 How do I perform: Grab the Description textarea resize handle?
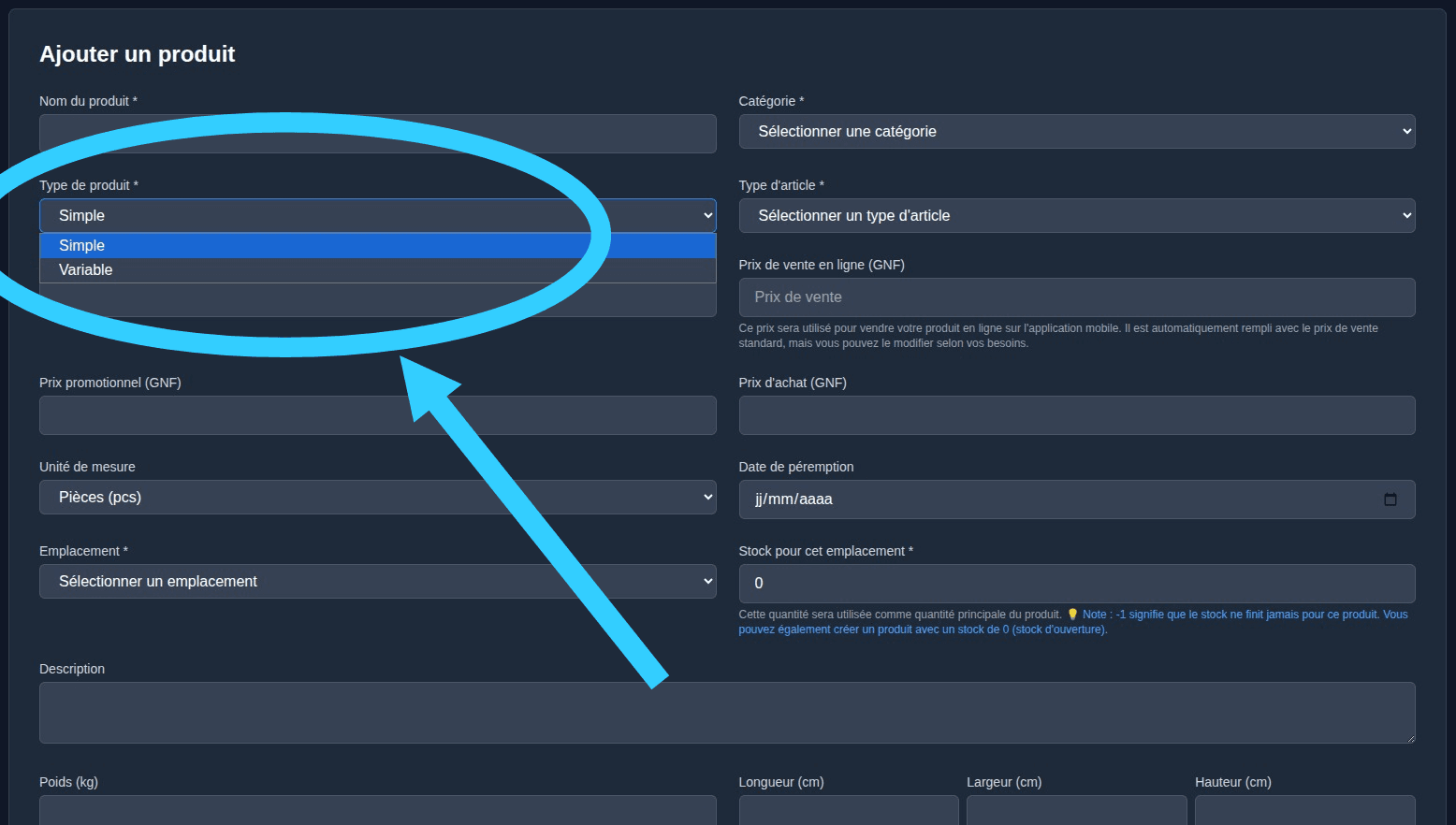1409,738
